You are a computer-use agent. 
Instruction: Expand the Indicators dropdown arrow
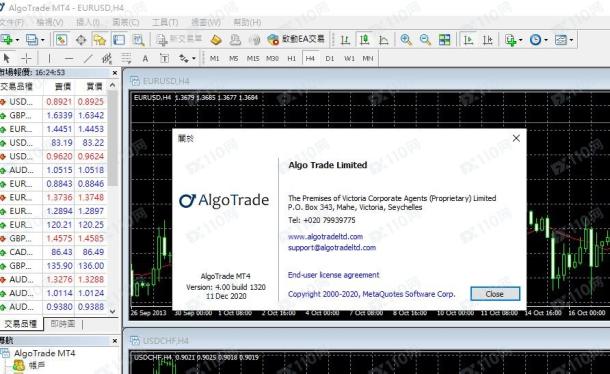(x=521, y=40)
